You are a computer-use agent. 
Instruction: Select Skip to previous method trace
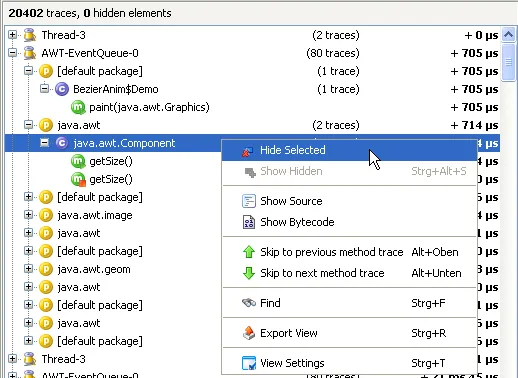(349, 252)
